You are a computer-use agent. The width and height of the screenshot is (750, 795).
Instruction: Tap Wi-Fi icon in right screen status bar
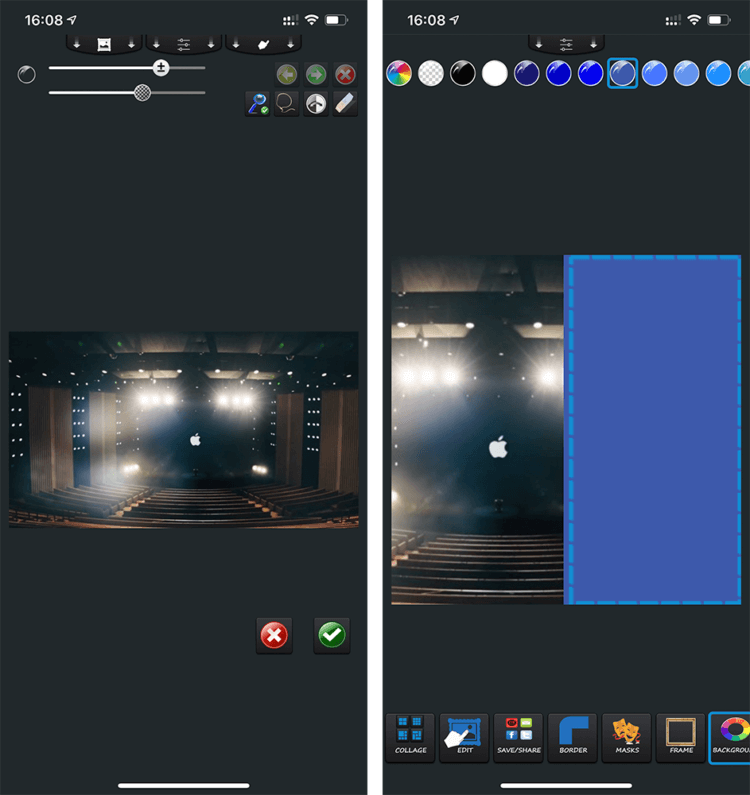point(694,20)
